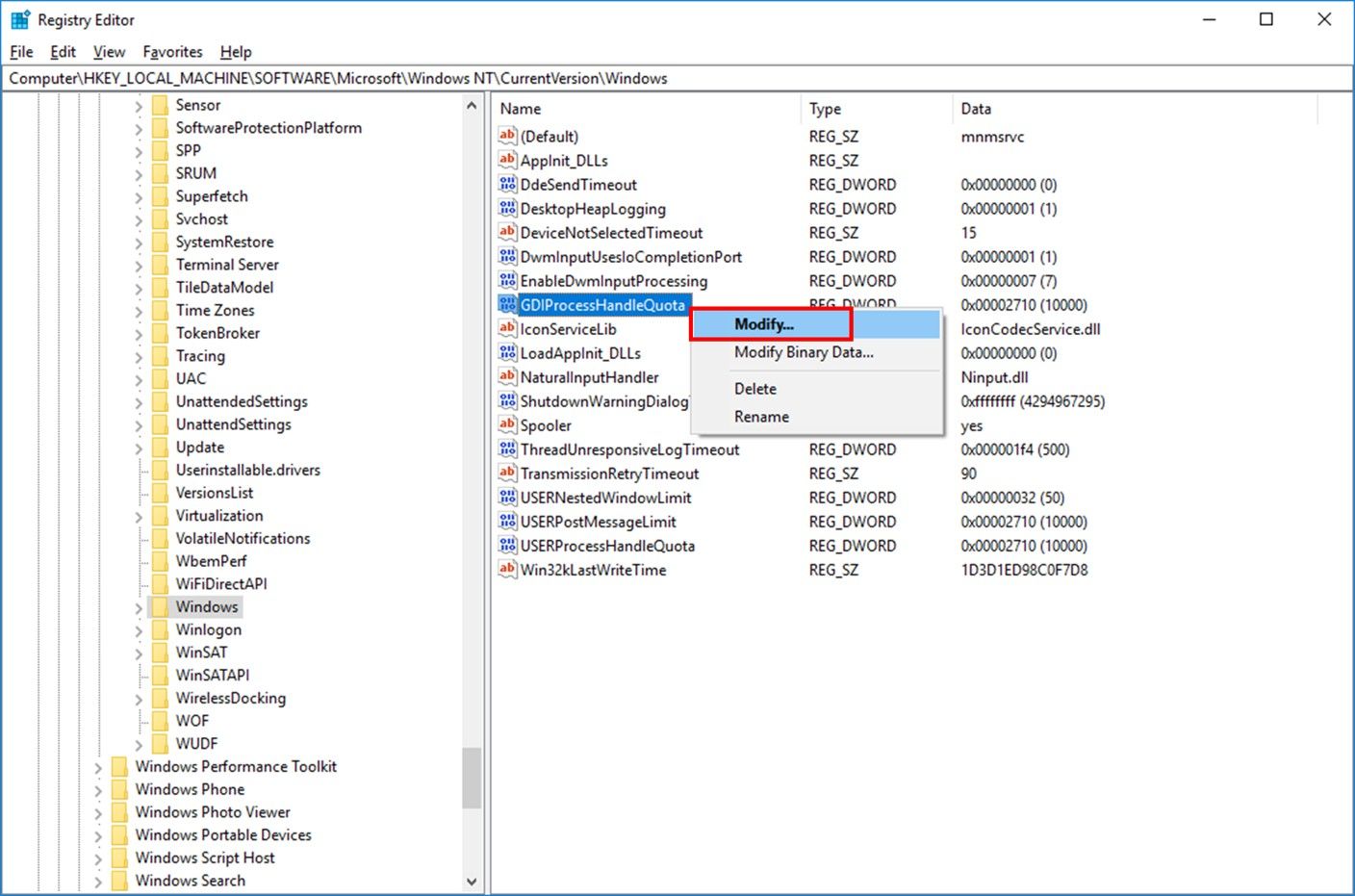Click the string icon beside (Default) value
The height and width of the screenshot is (896, 1355).
point(507,136)
